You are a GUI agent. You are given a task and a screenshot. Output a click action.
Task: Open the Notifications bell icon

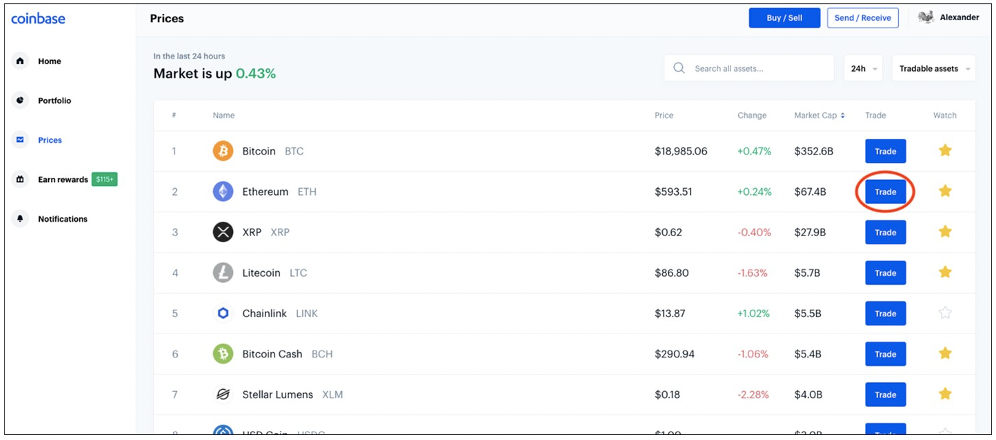pyautogui.click(x=20, y=219)
